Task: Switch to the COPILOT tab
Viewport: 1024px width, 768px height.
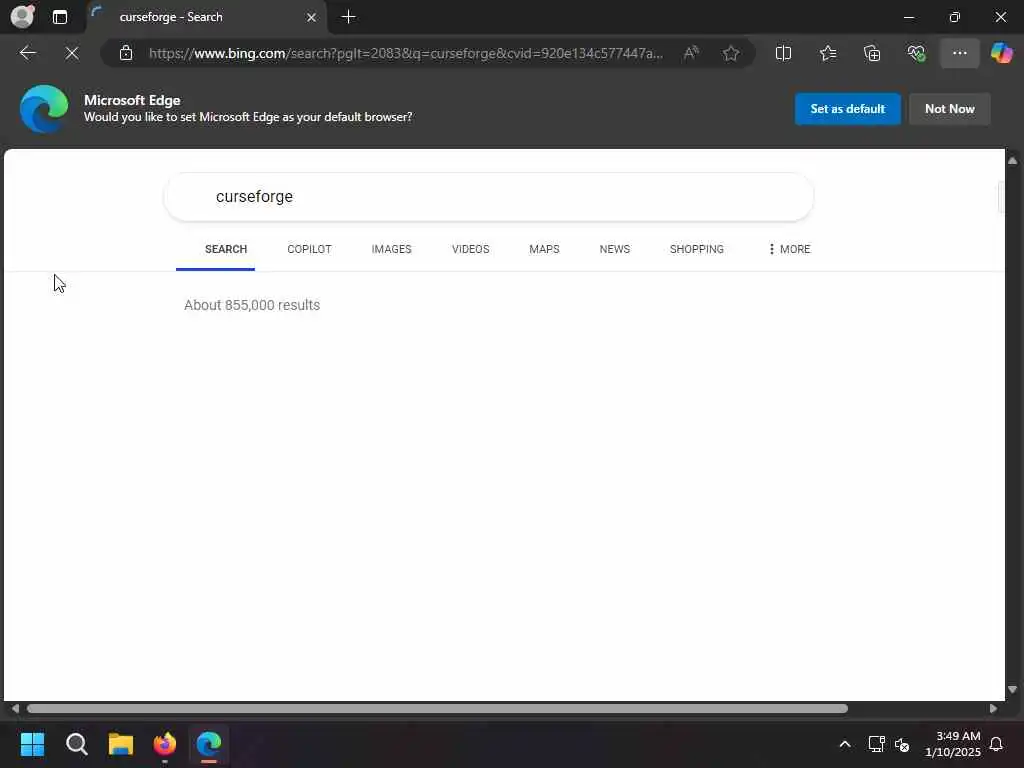Action: 309,249
